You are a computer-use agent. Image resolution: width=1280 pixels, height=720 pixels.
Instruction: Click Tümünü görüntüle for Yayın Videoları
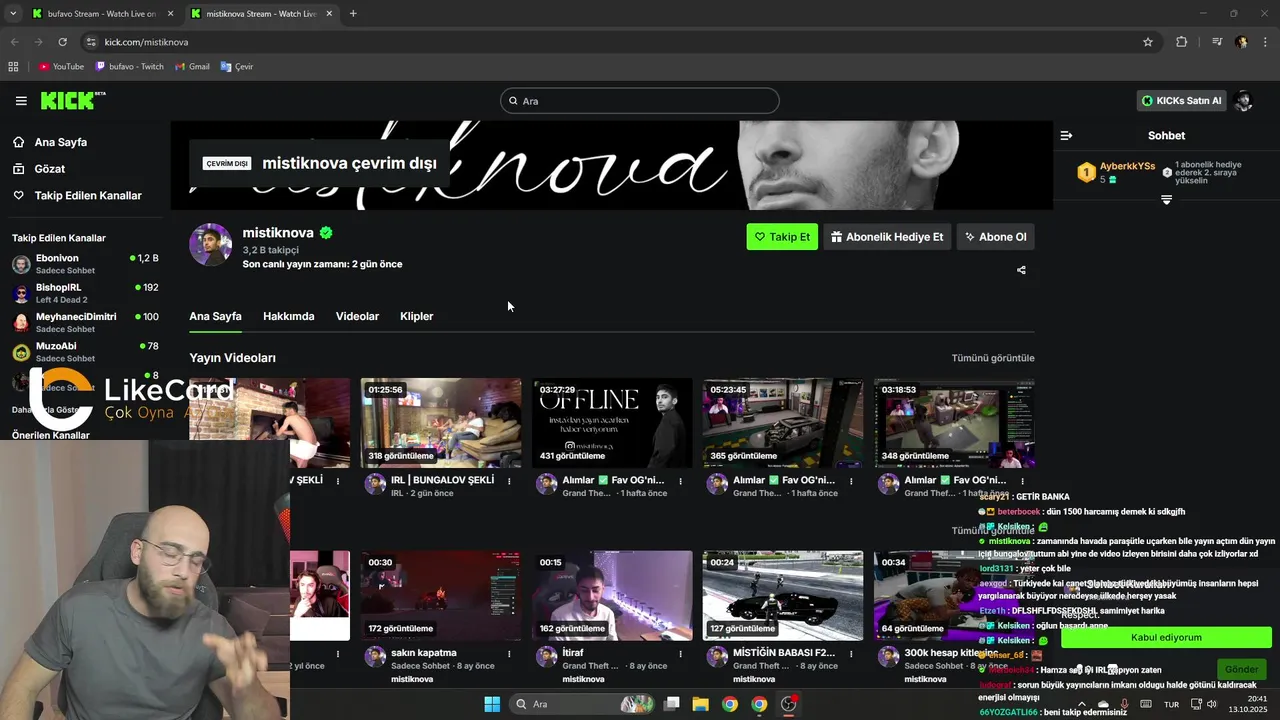993,358
